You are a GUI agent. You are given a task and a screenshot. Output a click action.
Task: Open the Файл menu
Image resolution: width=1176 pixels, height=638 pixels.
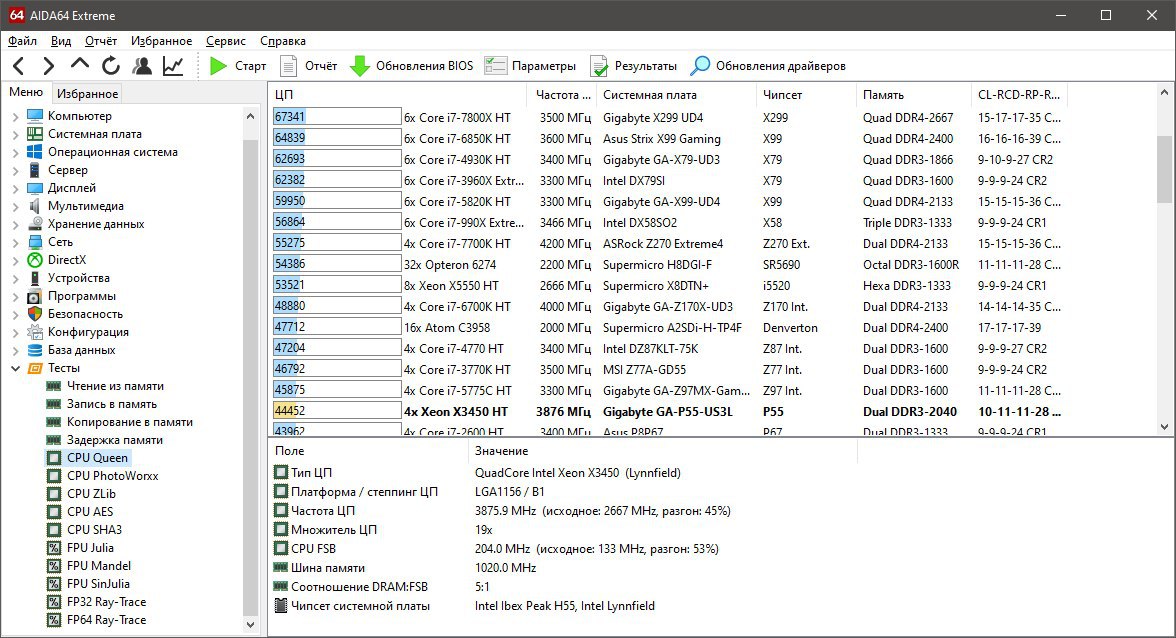pyautogui.click(x=22, y=41)
